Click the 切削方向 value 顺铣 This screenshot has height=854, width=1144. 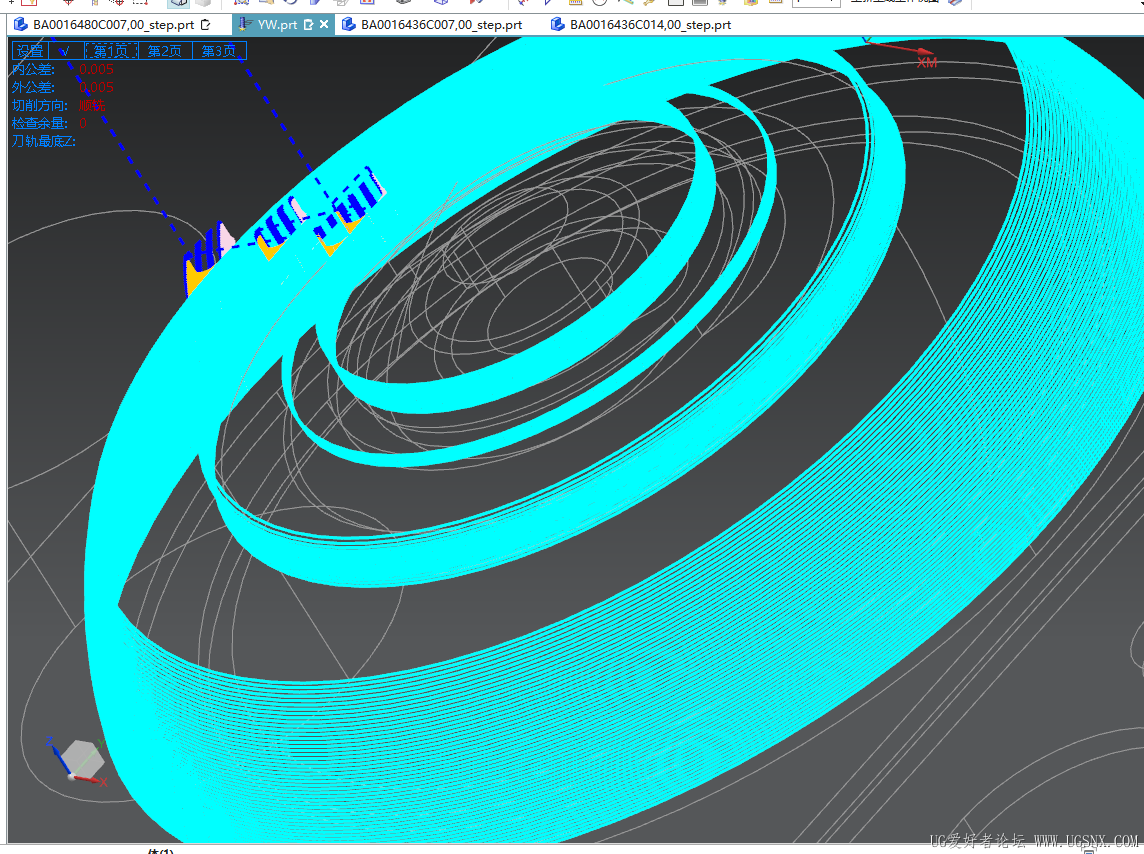(x=92, y=106)
